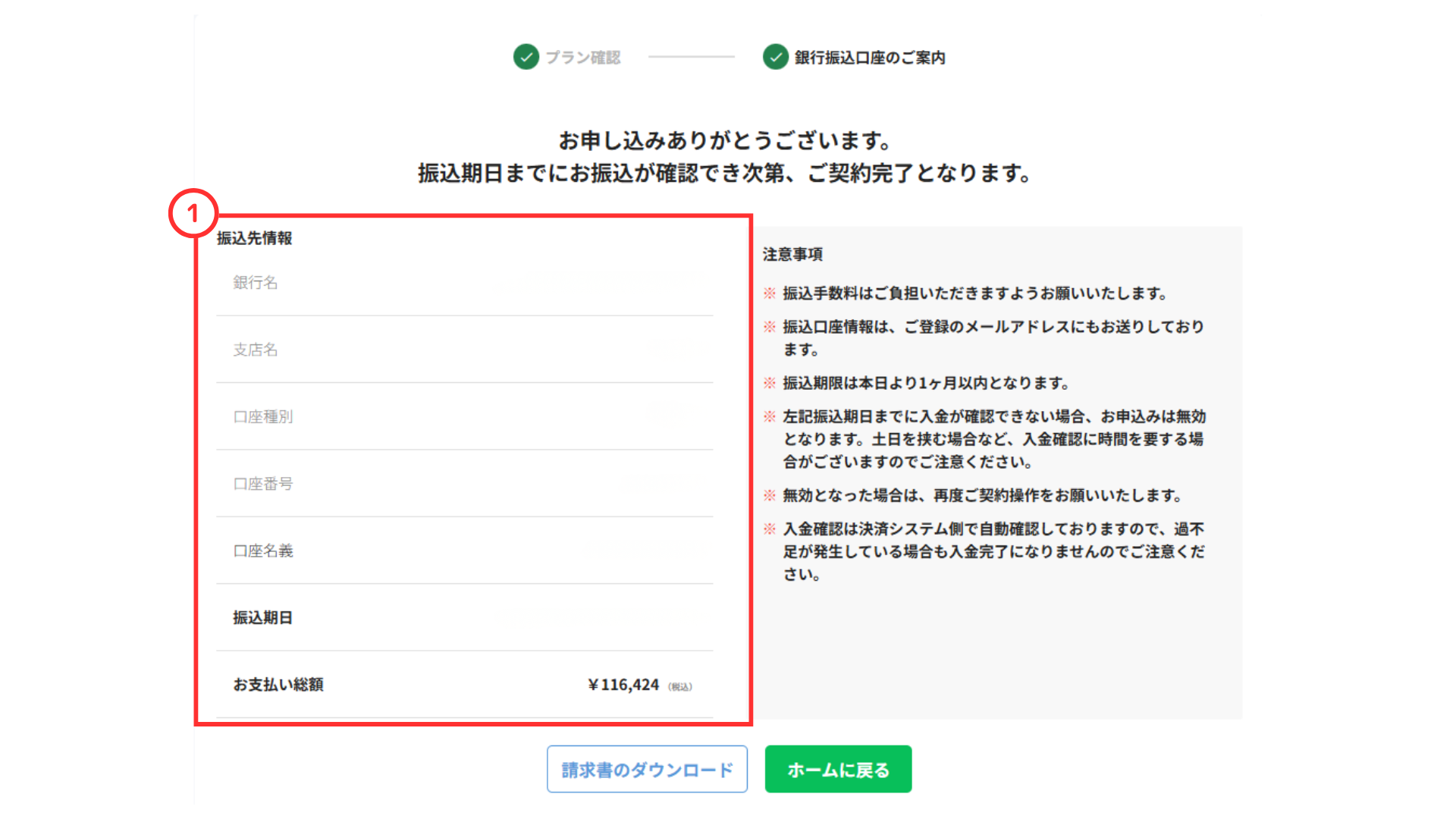Click the 支店名 row label

[256, 350]
